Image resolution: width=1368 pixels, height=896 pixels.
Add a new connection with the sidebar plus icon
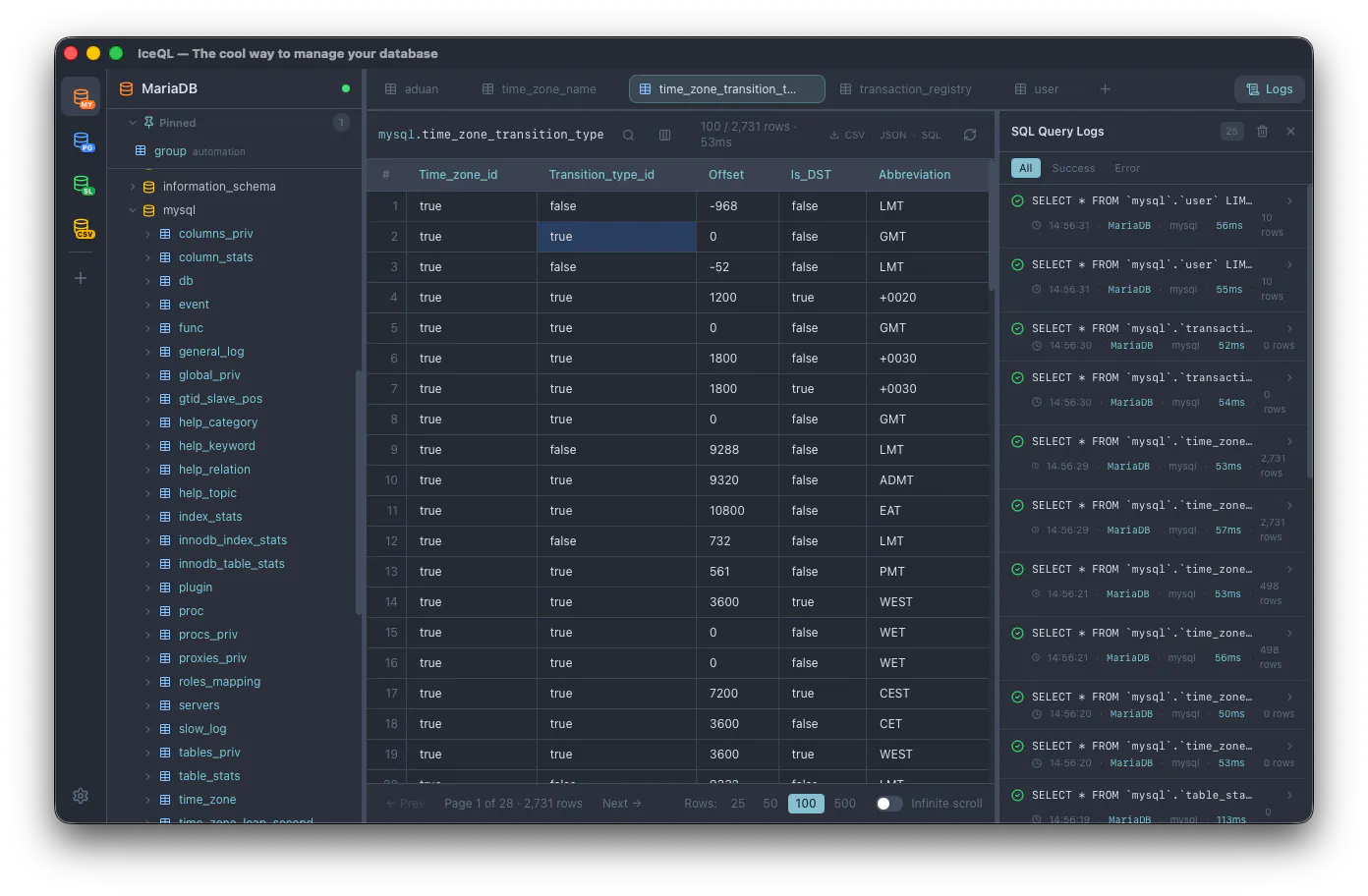tap(81, 278)
